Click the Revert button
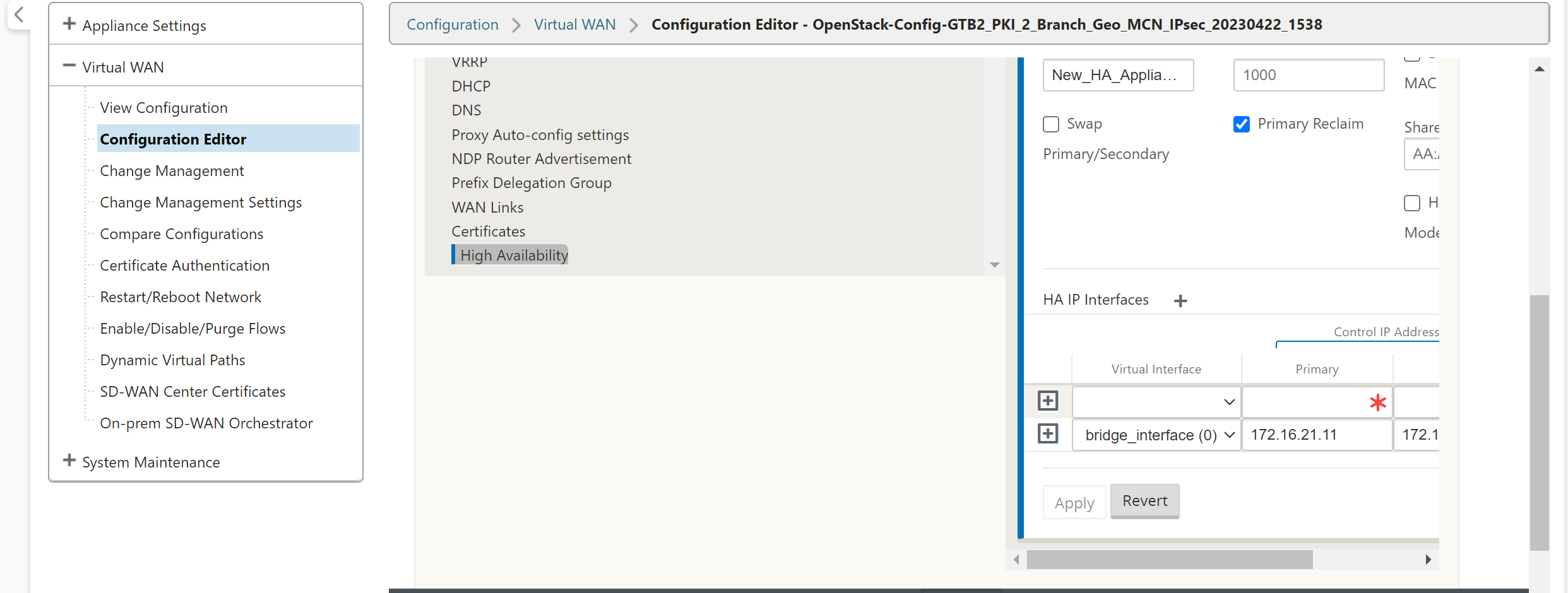Image resolution: width=1568 pixels, height=593 pixels. point(1144,501)
